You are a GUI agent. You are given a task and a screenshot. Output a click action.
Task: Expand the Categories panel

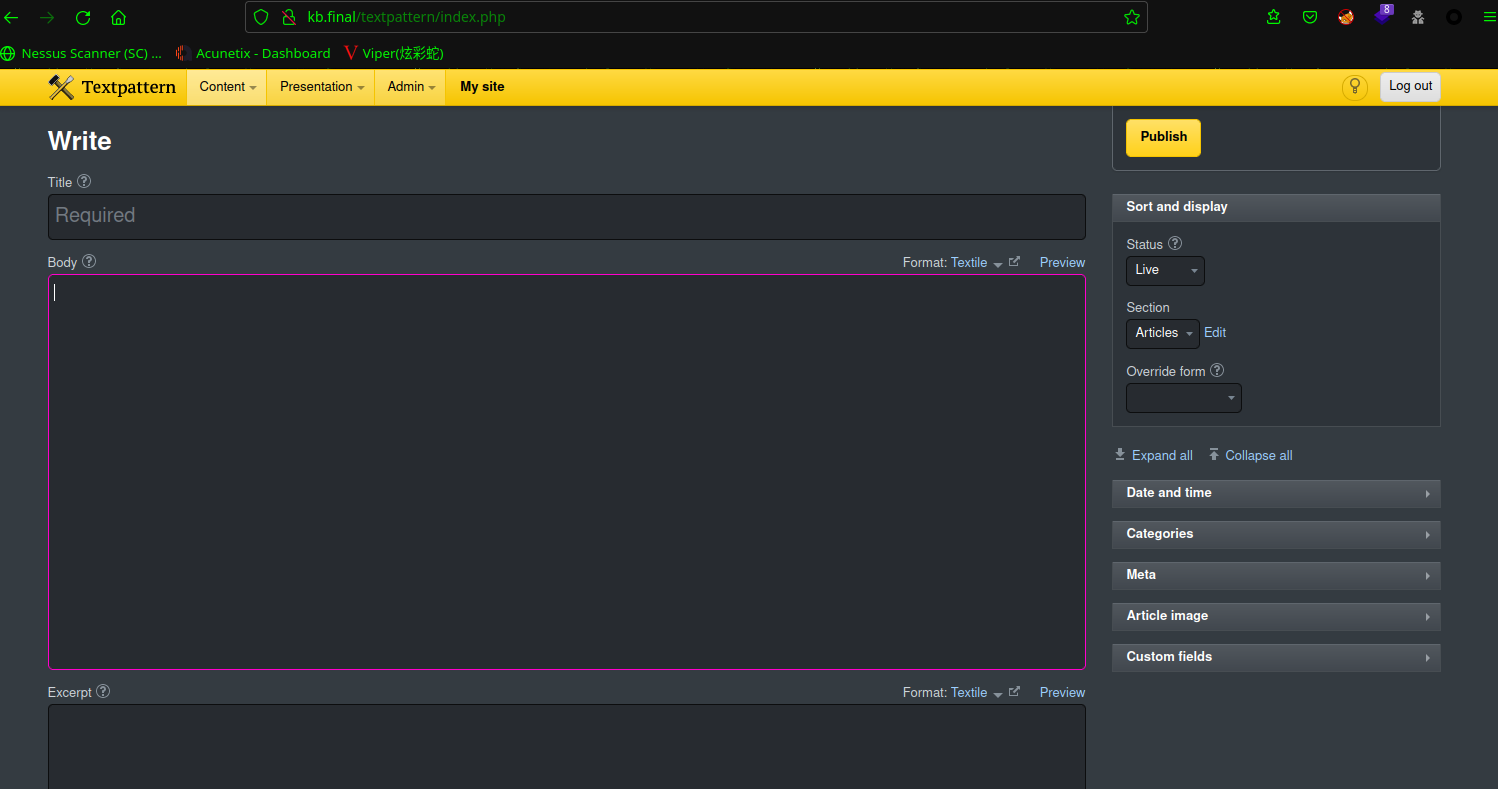(1276, 534)
